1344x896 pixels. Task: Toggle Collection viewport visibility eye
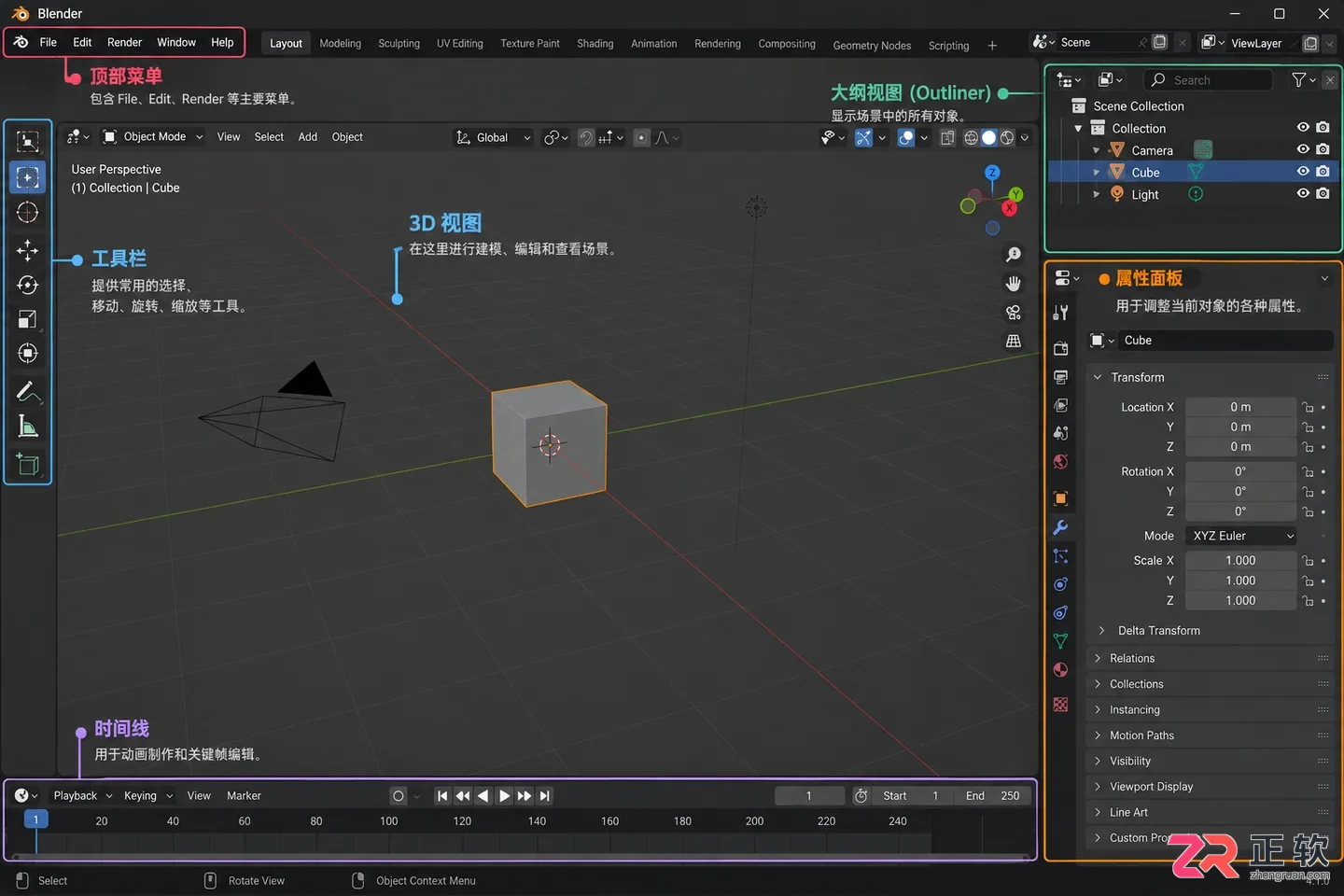pyautogui.click(x=1303, y=127)
